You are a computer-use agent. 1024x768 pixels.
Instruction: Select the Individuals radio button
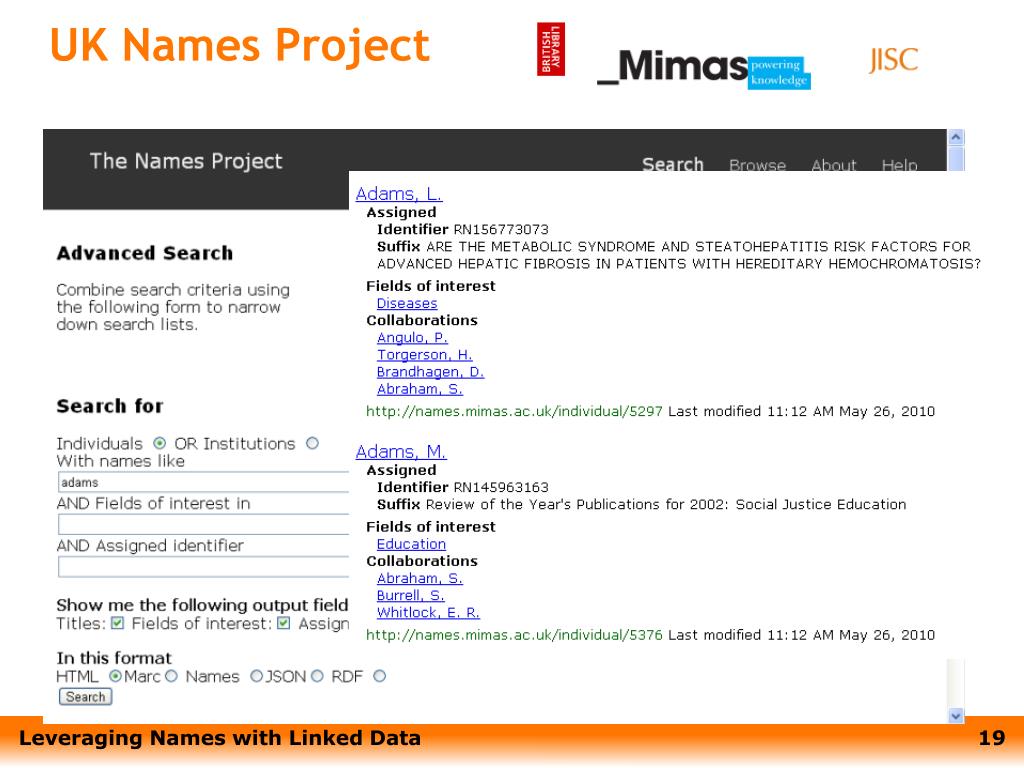tap(159, 443)
